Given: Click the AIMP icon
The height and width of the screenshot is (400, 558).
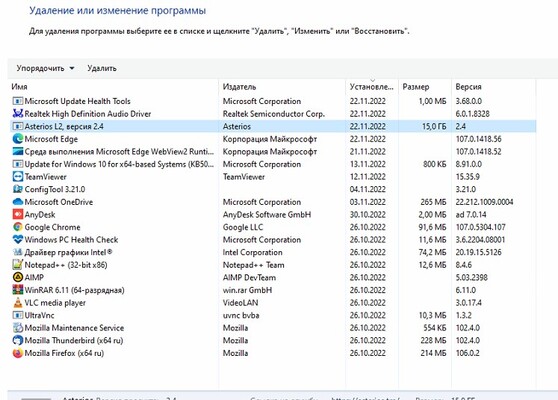Looking at the screenshot, I should click(x=17, y=278).
